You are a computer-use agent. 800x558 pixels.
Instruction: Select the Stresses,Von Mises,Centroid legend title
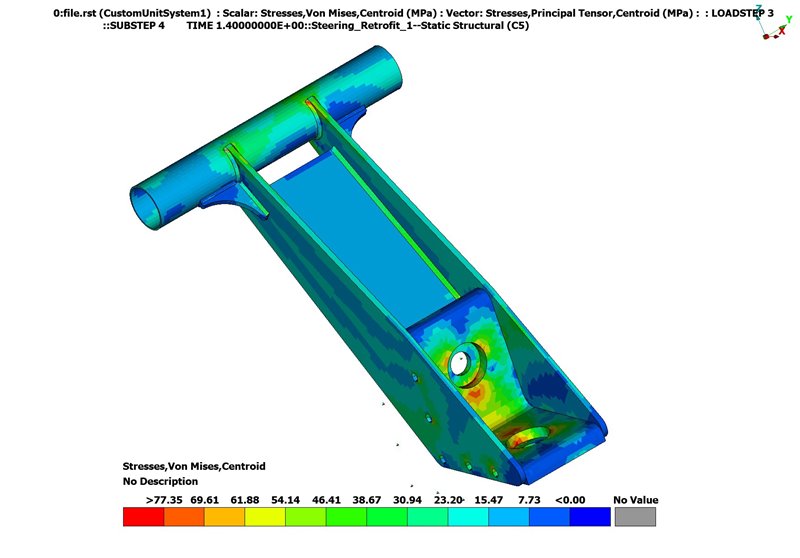pos(193,466)
